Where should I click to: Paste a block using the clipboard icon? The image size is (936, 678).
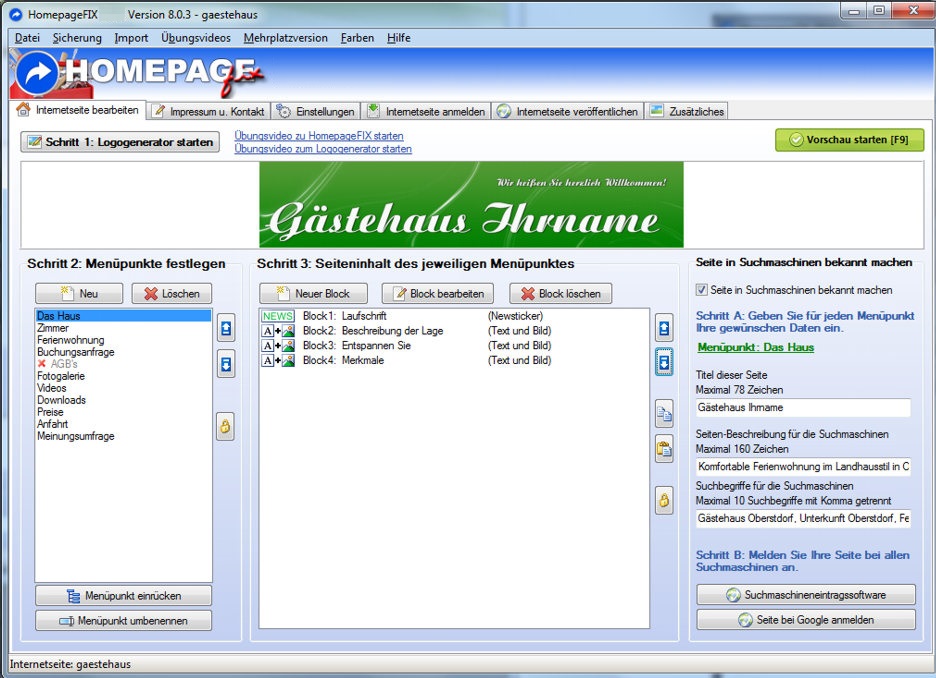click(662, 449)
